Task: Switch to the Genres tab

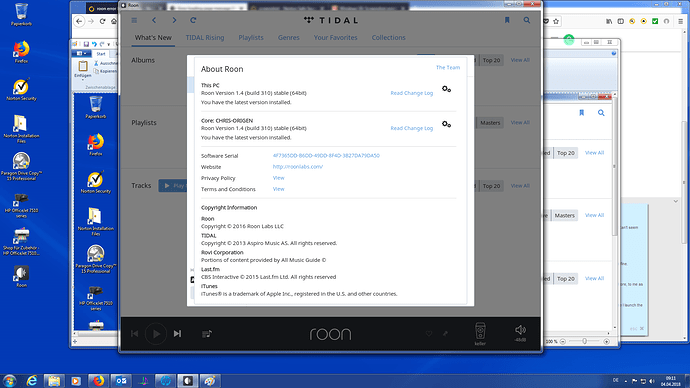Action: (289, 37)
